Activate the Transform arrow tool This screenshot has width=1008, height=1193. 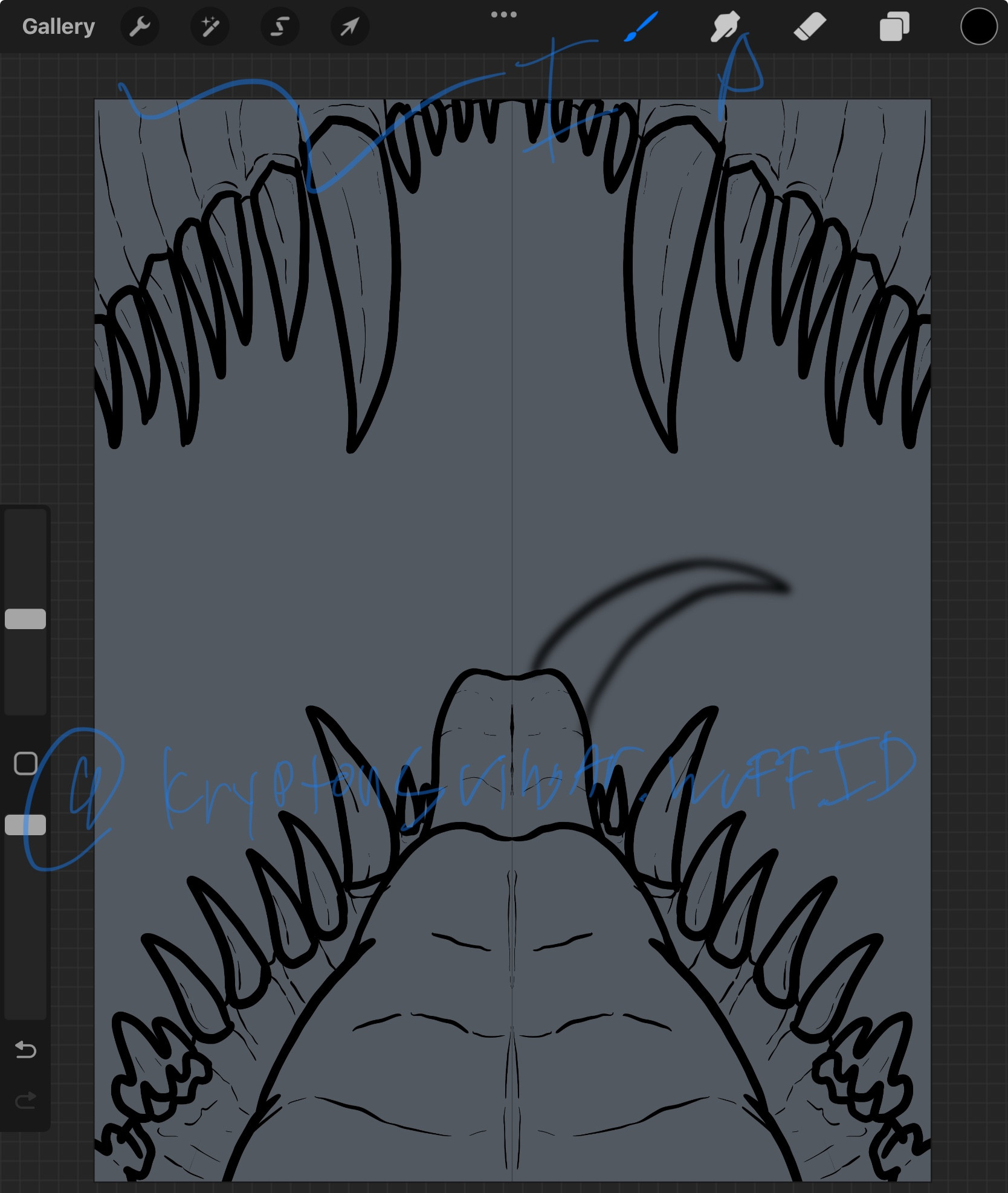pyautogui.click(x=350, y=27)
